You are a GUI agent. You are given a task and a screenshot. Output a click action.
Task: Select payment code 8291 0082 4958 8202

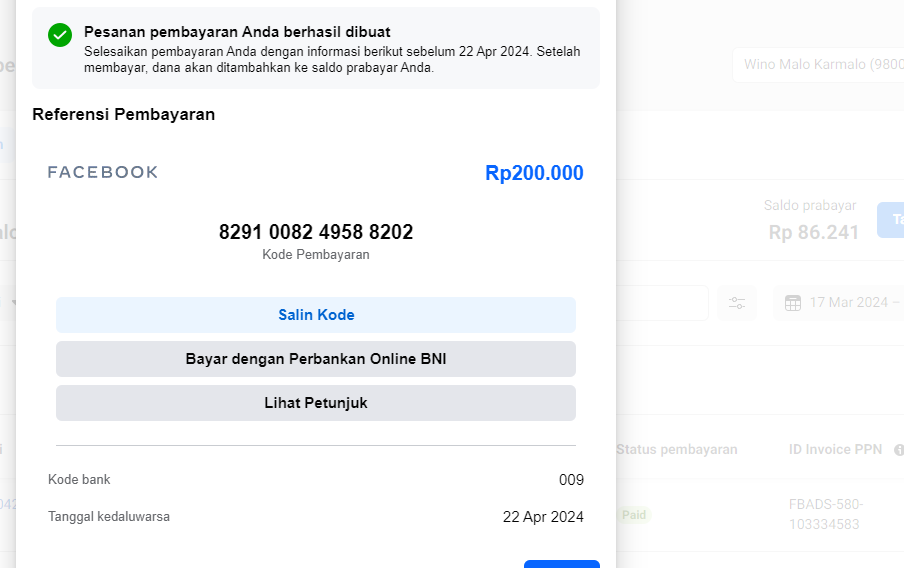pos(316,232)
